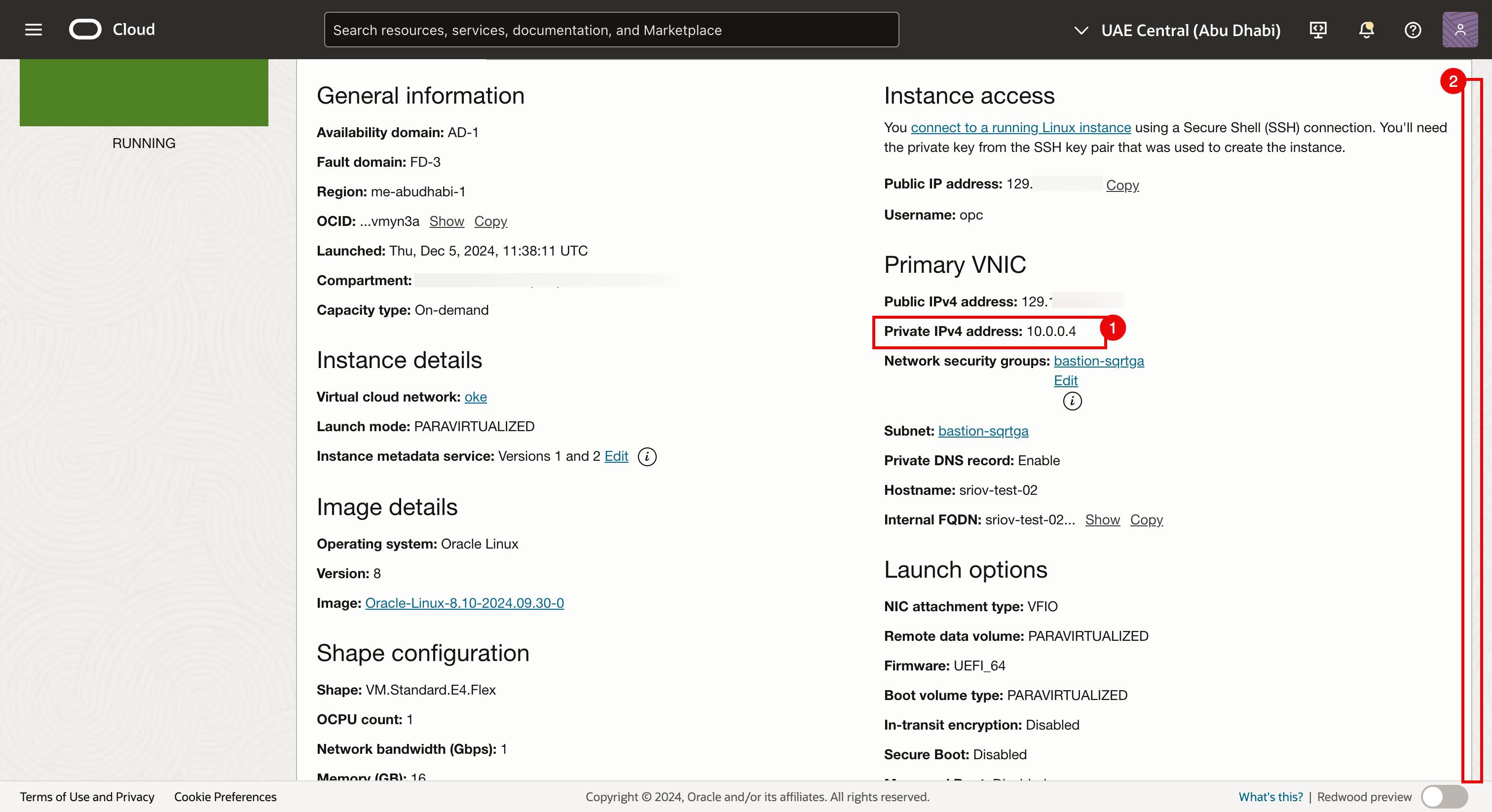Viewport: 1492px width, 812px height.
Task: Click the search resources input field
Action: pyautogui.click(x=611, y=30)
